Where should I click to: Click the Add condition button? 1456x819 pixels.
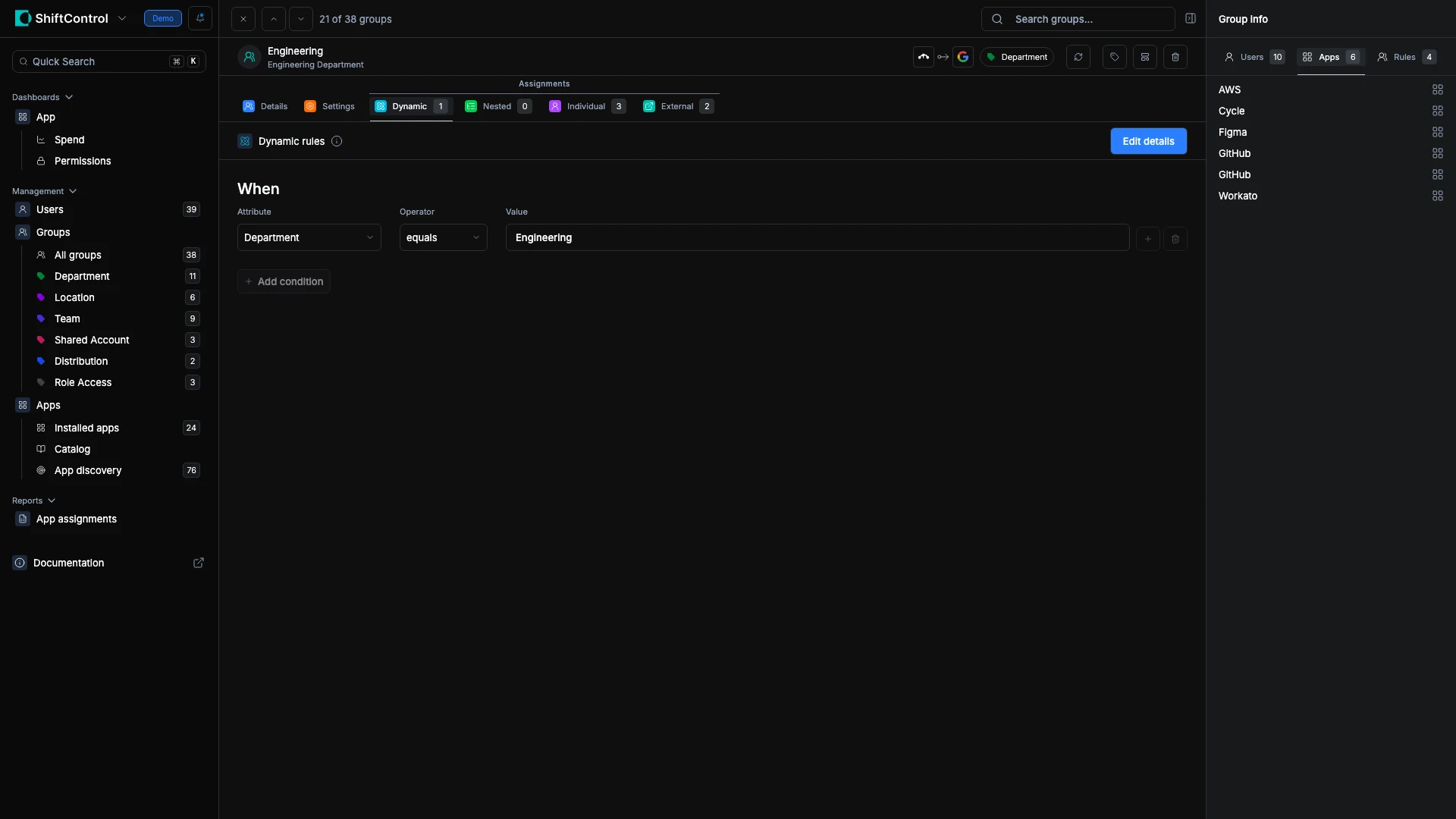tap(284, 281)
